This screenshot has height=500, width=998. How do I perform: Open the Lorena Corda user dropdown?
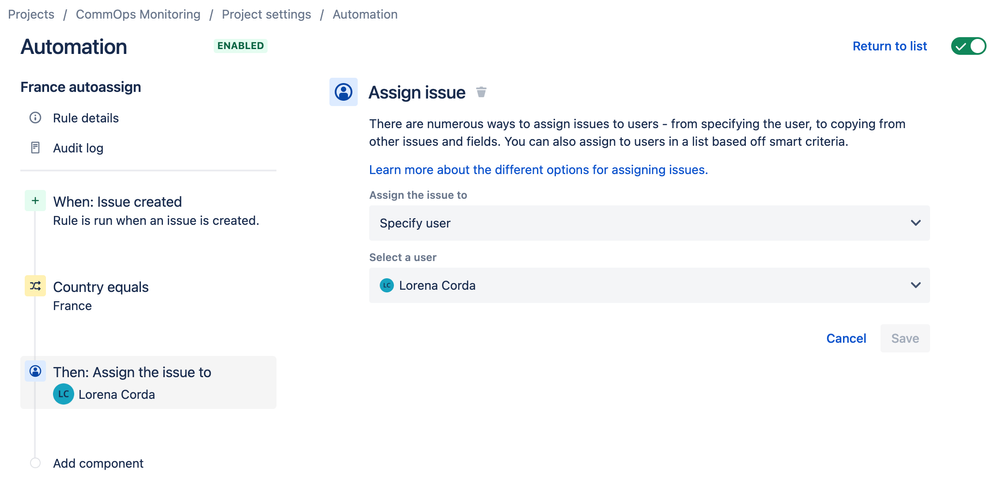click(x=649, y=286)
